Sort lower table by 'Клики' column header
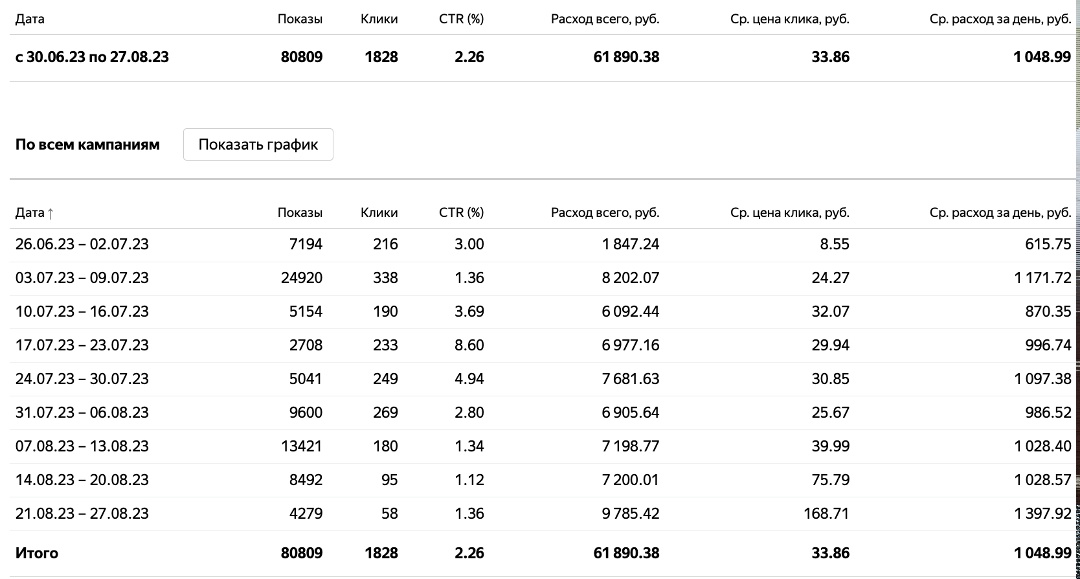This screenshot has height=579, width=1080. tap(379, 212)
